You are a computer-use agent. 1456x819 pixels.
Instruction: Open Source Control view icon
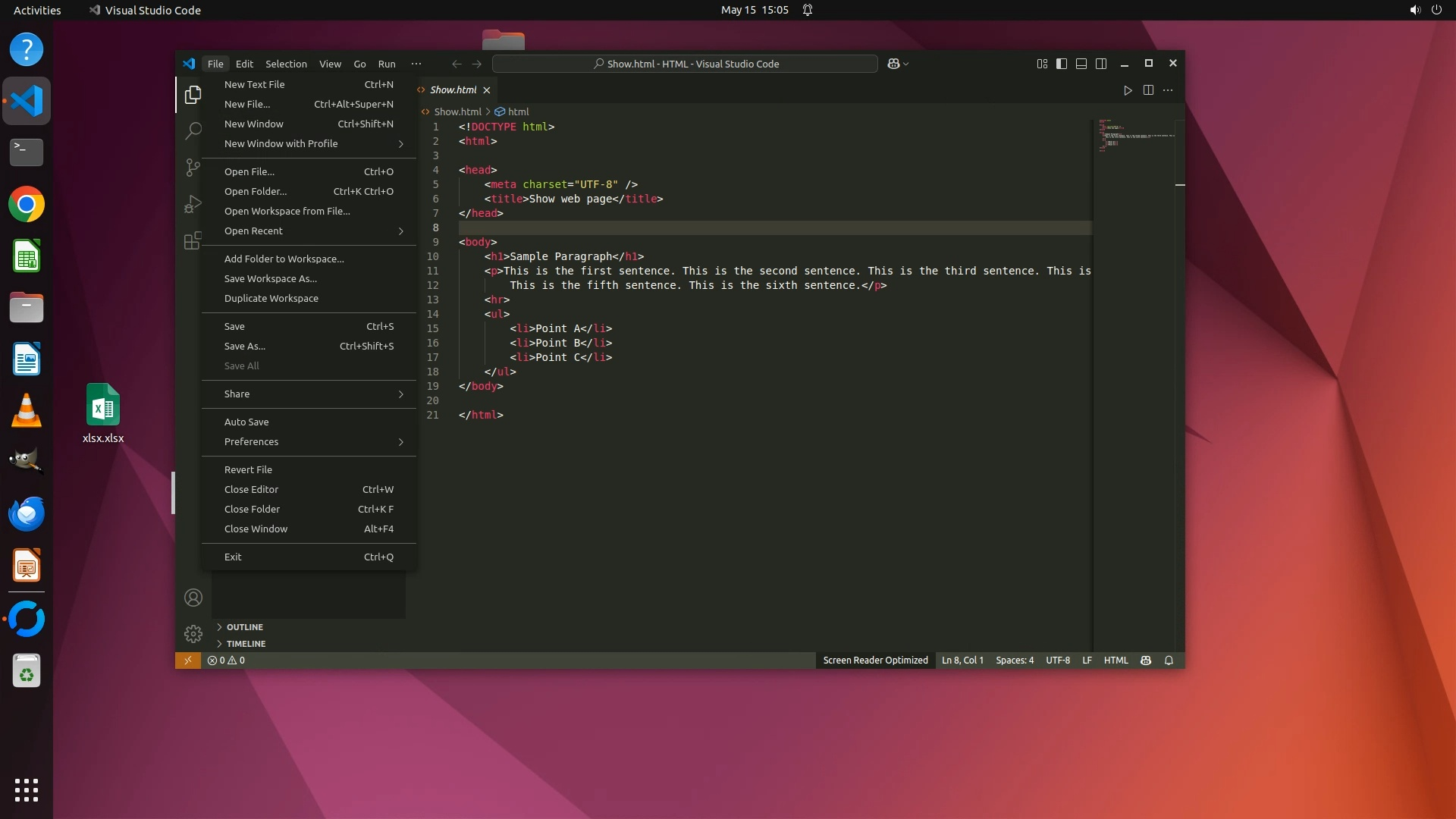point(193,167)
